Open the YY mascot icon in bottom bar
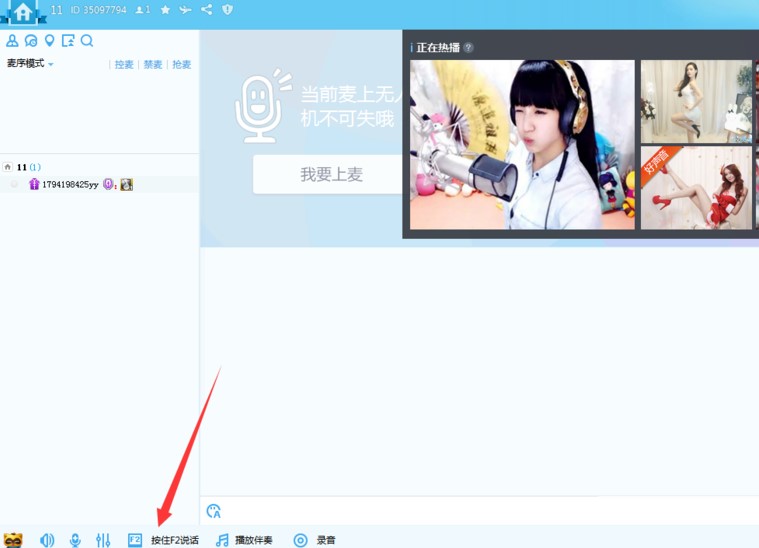Image resolution: width=759 pixels, height=548 pixels. click(13, 540)
